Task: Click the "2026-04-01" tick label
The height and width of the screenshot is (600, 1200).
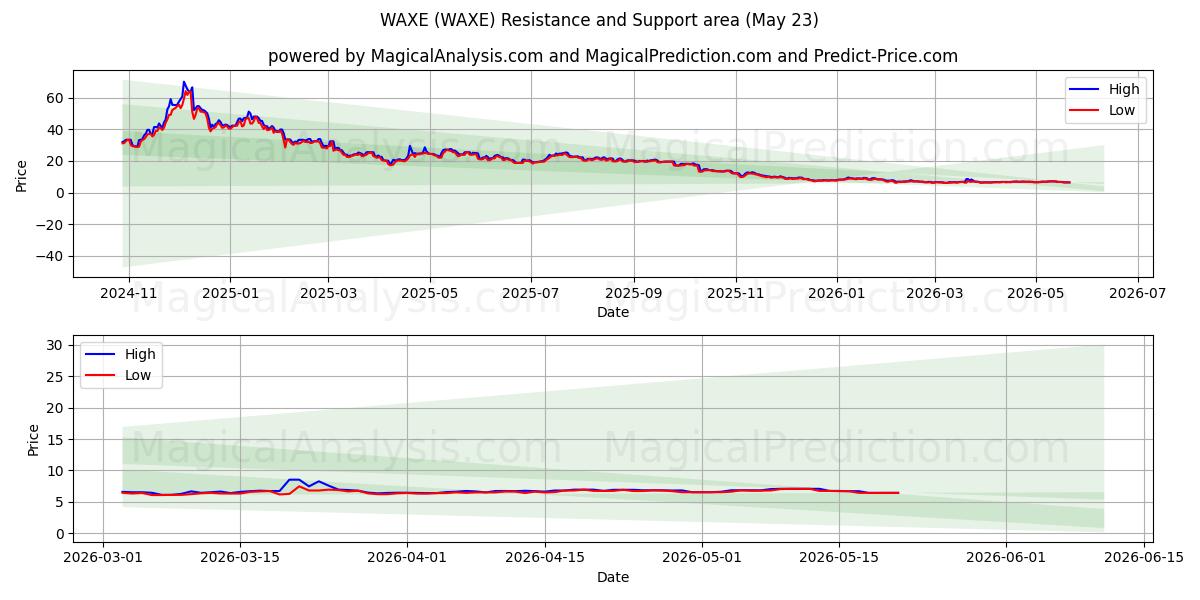Action: [407, 558]
